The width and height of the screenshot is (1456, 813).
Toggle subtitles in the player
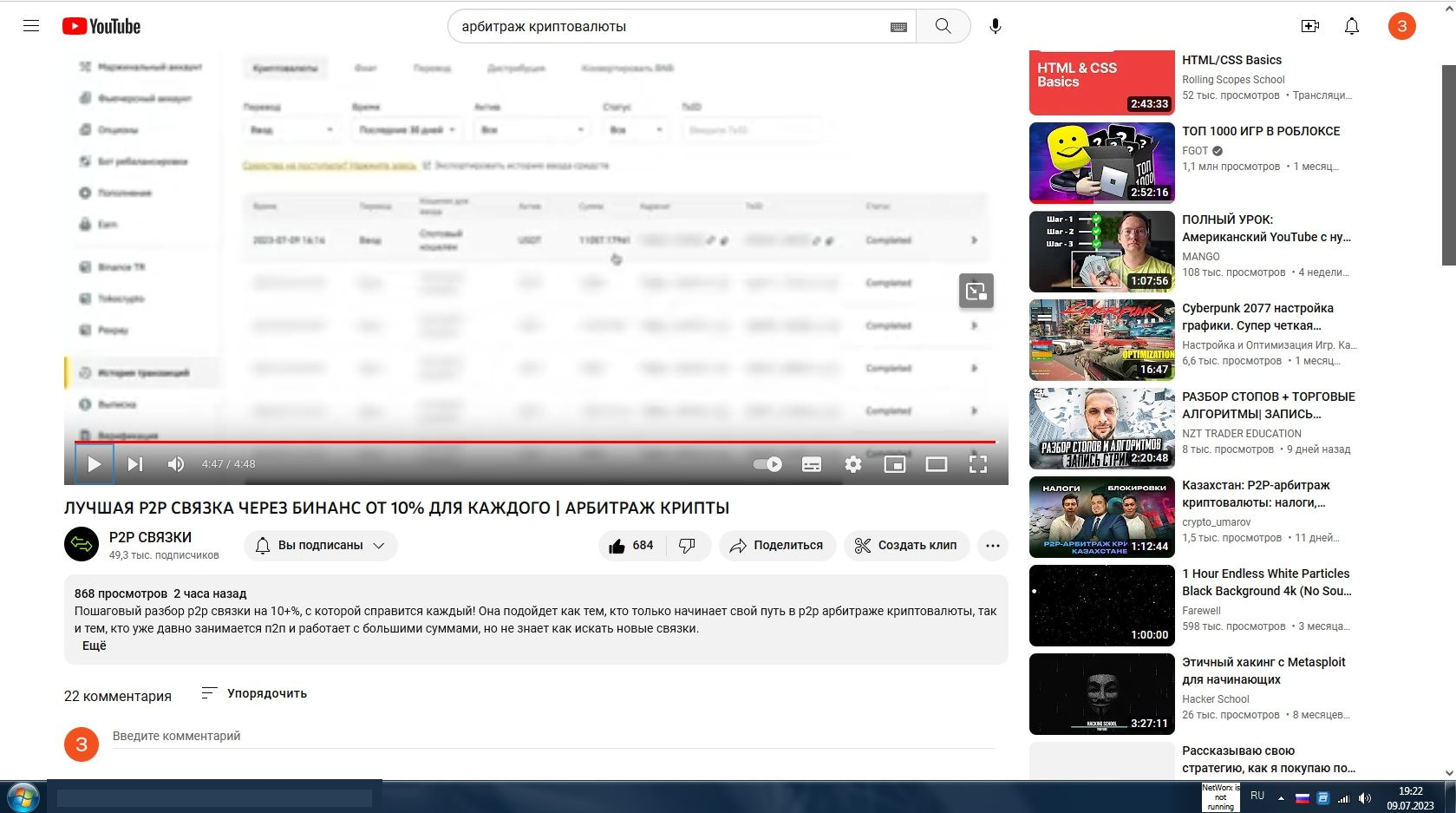tap(812, 464)
